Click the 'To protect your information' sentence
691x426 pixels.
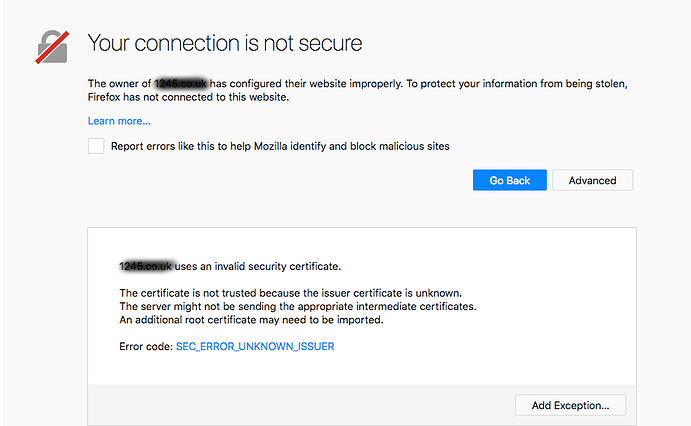(x=516, y=84)
